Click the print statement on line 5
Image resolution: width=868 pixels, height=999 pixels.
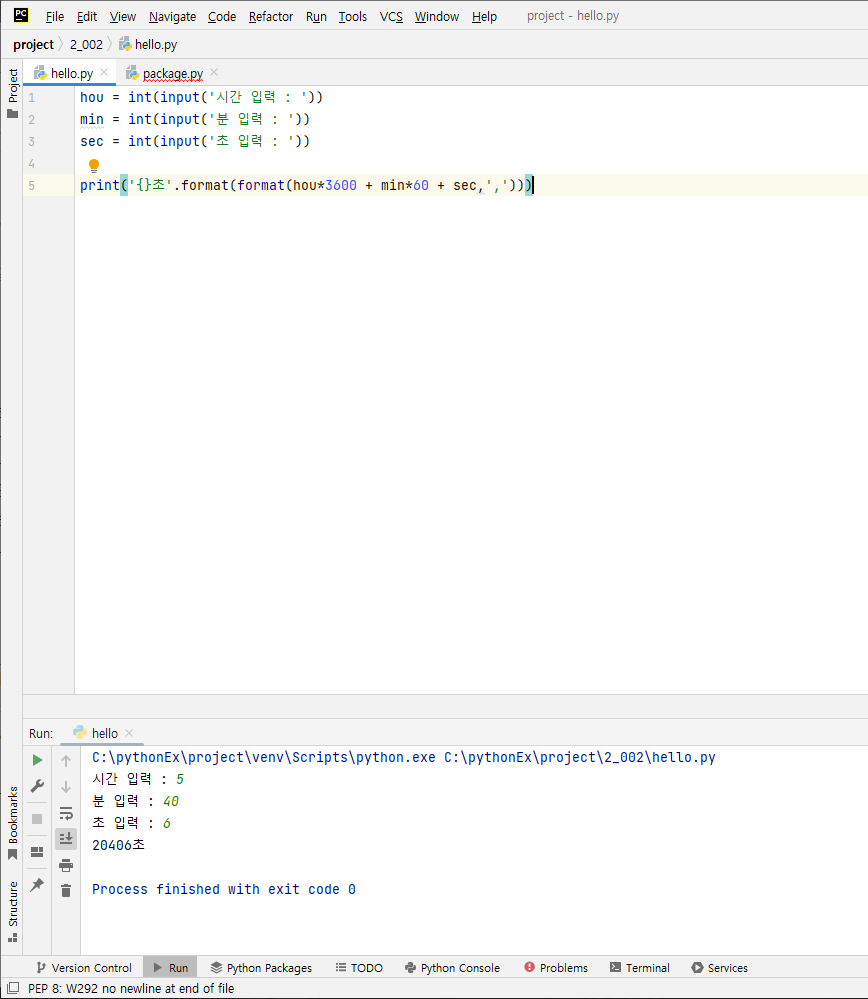306,185
